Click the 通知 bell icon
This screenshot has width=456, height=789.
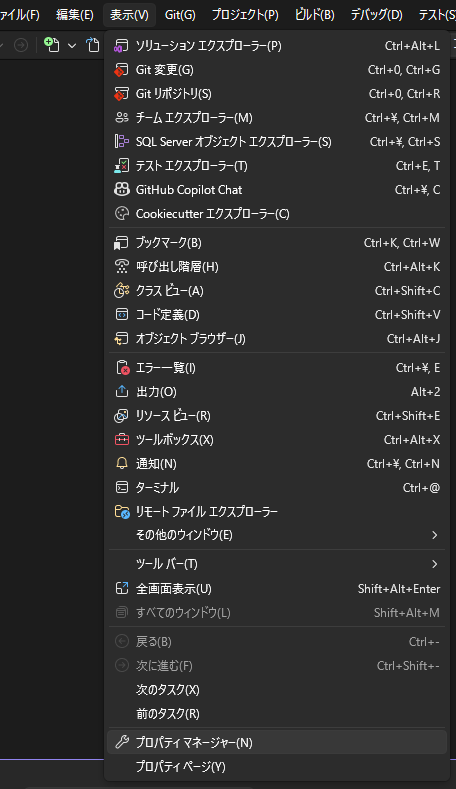pos(121,463)
